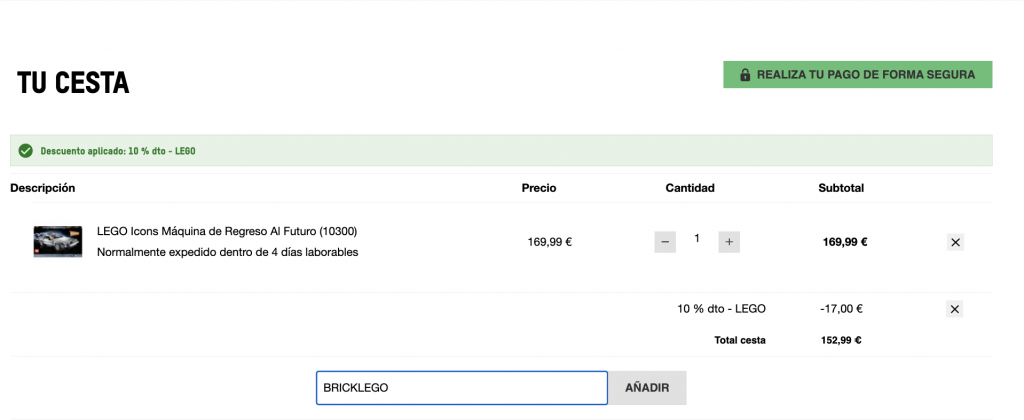This screenshot has width=1024, height=420.
Task: Open LEGO Icons Máquina de Regreso link
Action: coord(227,231)
